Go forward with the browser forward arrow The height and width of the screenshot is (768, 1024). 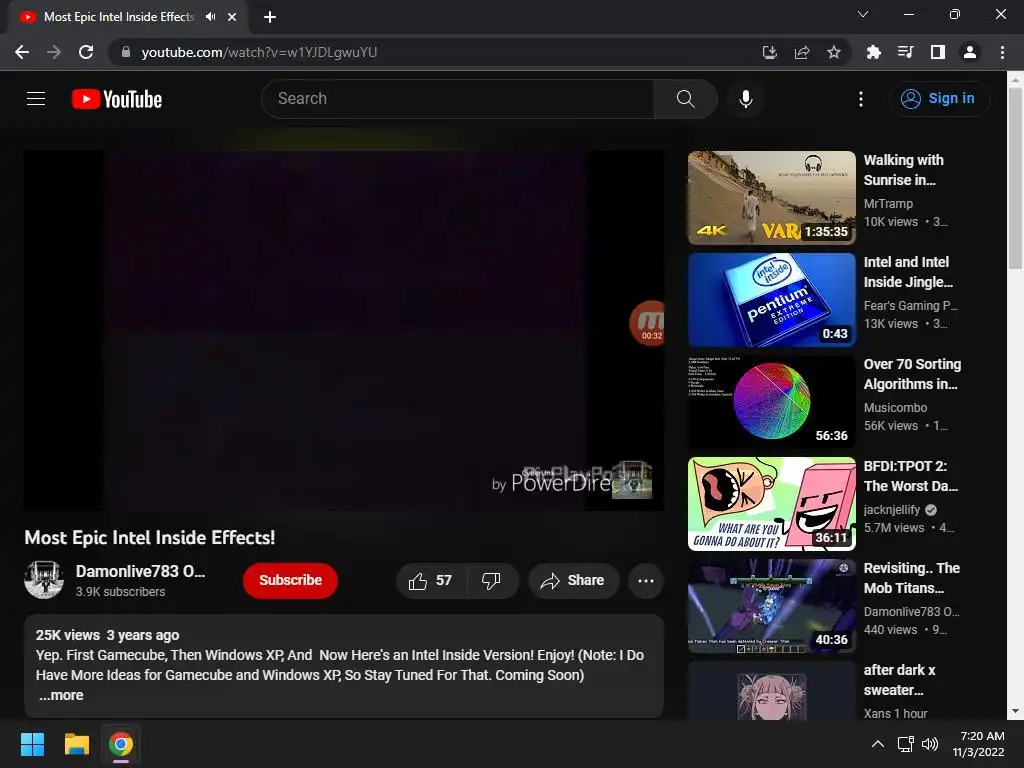point(54,52)
